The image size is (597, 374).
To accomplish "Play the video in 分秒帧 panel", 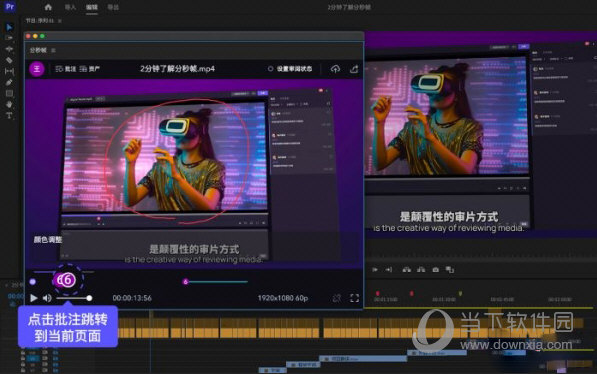I will (34, 298).
